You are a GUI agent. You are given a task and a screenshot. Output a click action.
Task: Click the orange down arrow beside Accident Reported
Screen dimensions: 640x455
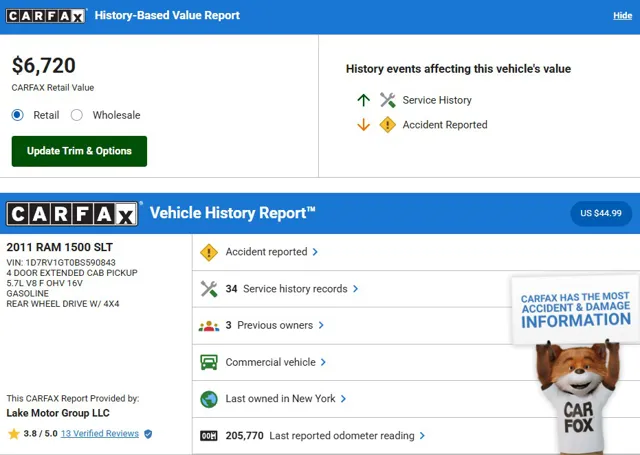(363, 124)
